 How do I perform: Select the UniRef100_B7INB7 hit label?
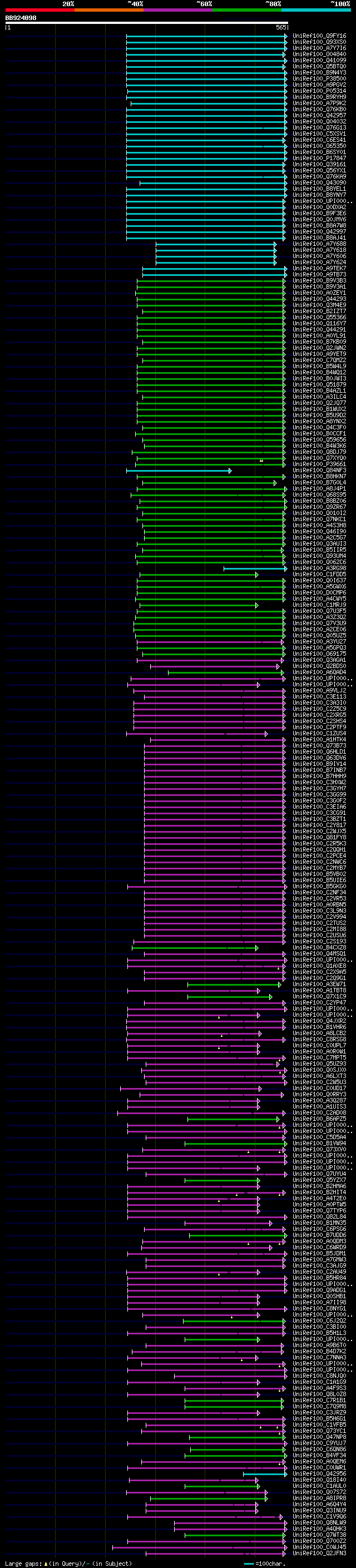coord(319,770)
